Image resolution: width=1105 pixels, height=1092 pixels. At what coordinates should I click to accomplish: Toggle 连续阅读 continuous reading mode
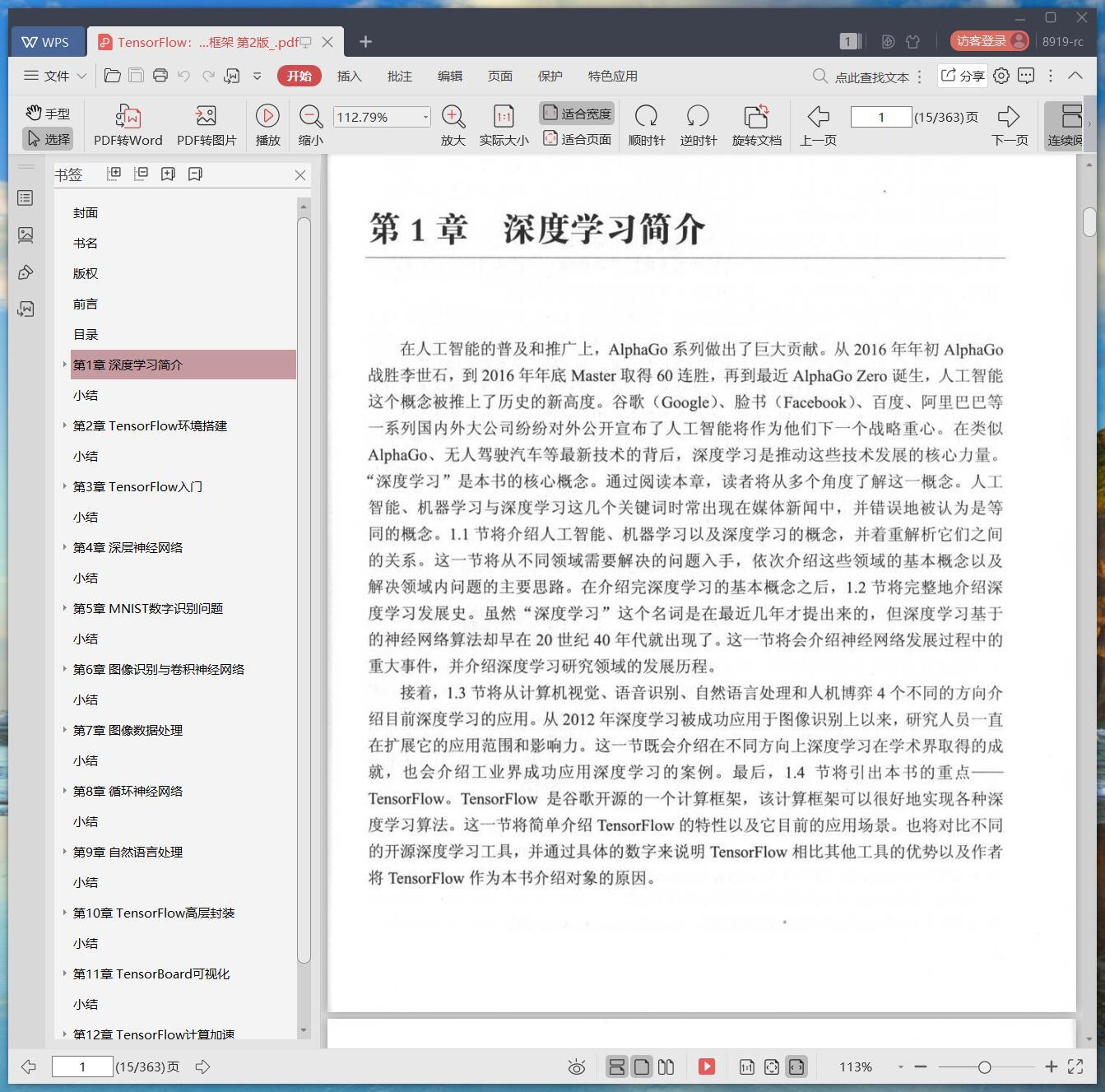coord(1066,125)
